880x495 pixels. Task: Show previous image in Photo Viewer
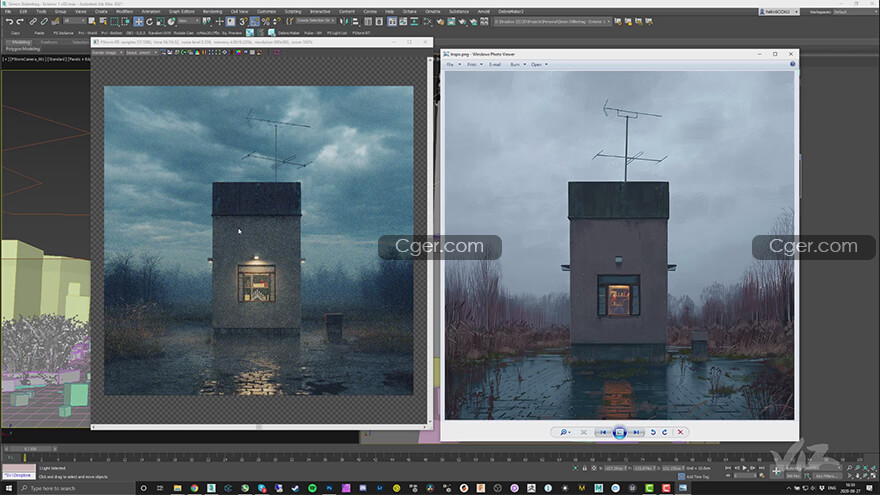click(603, 432)
